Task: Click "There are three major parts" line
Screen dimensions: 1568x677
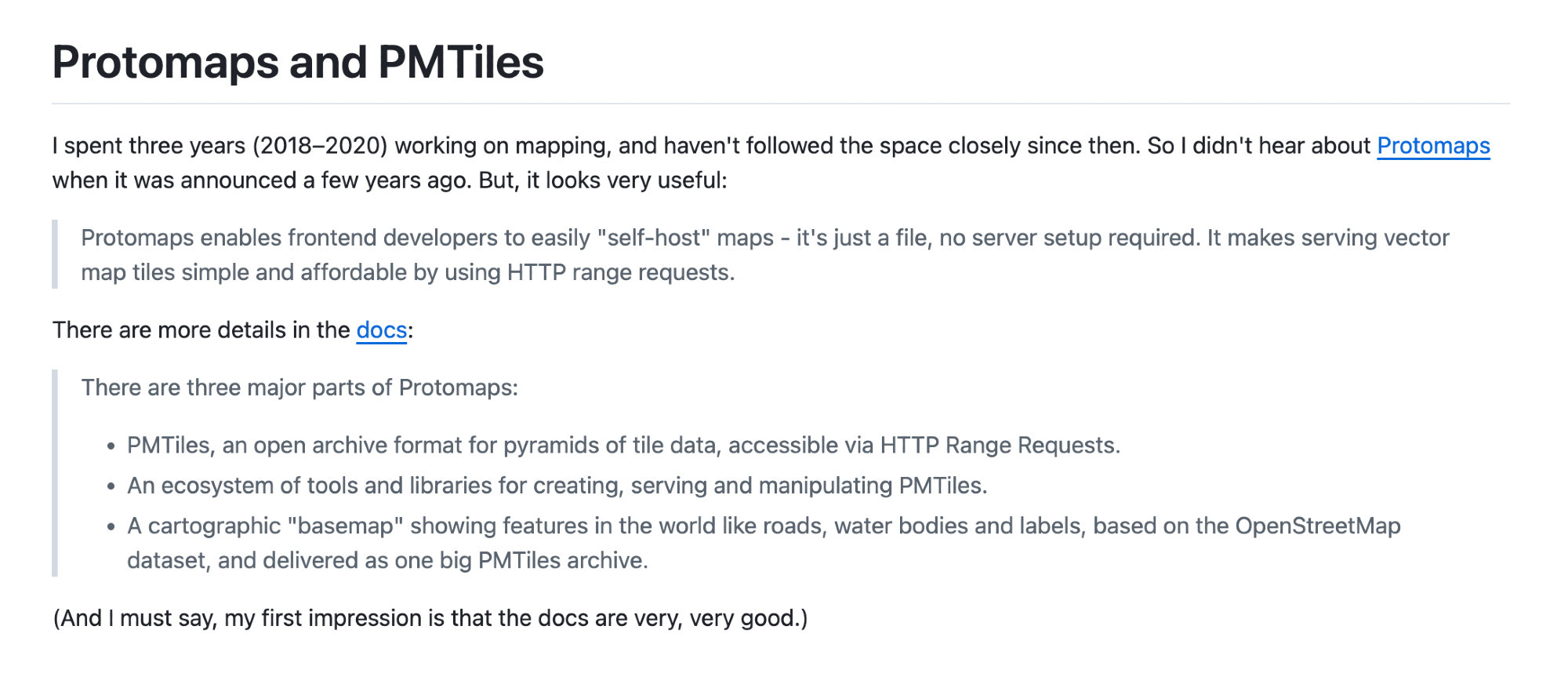Action: tap(299, 388)
